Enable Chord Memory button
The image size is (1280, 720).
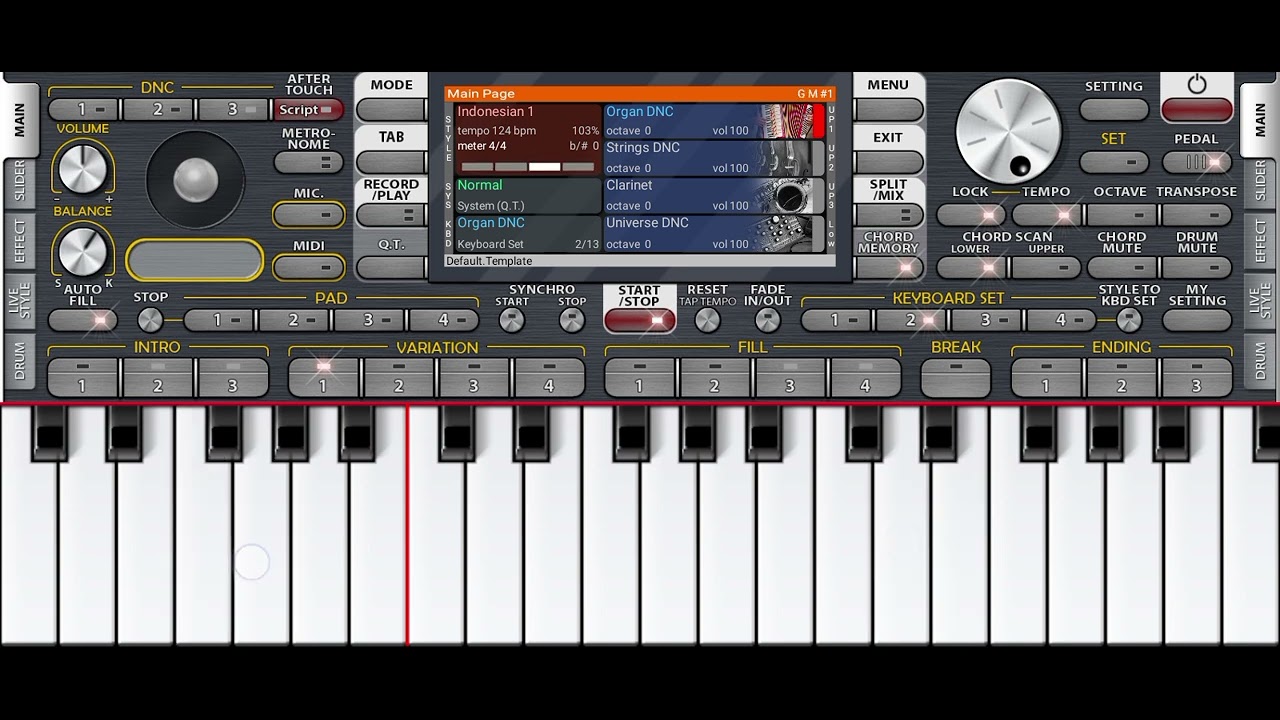[x=888, y=267]
